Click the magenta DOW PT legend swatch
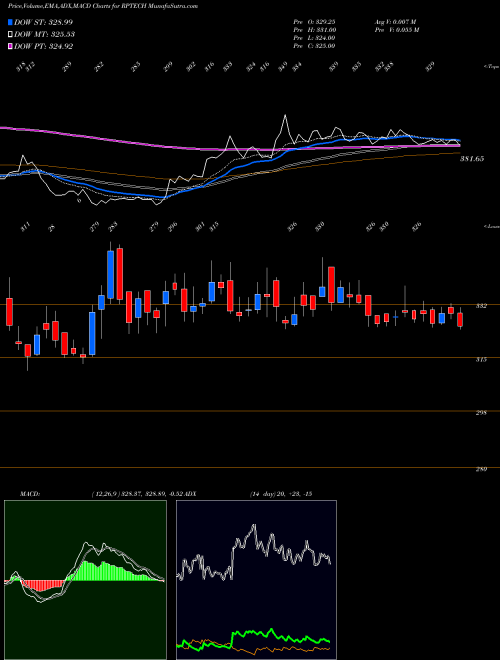 point(10,46)
